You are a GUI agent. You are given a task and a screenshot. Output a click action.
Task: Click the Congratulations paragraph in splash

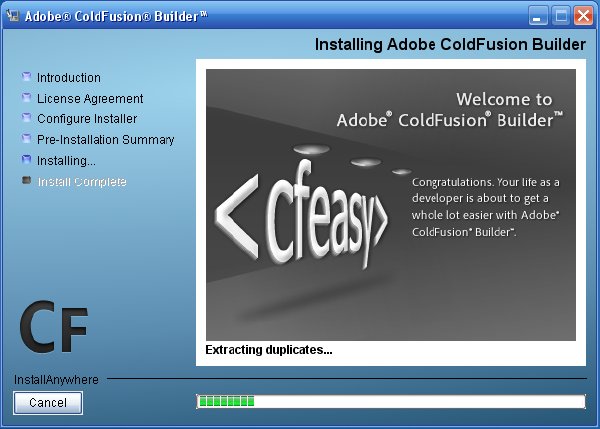point(486,207)
